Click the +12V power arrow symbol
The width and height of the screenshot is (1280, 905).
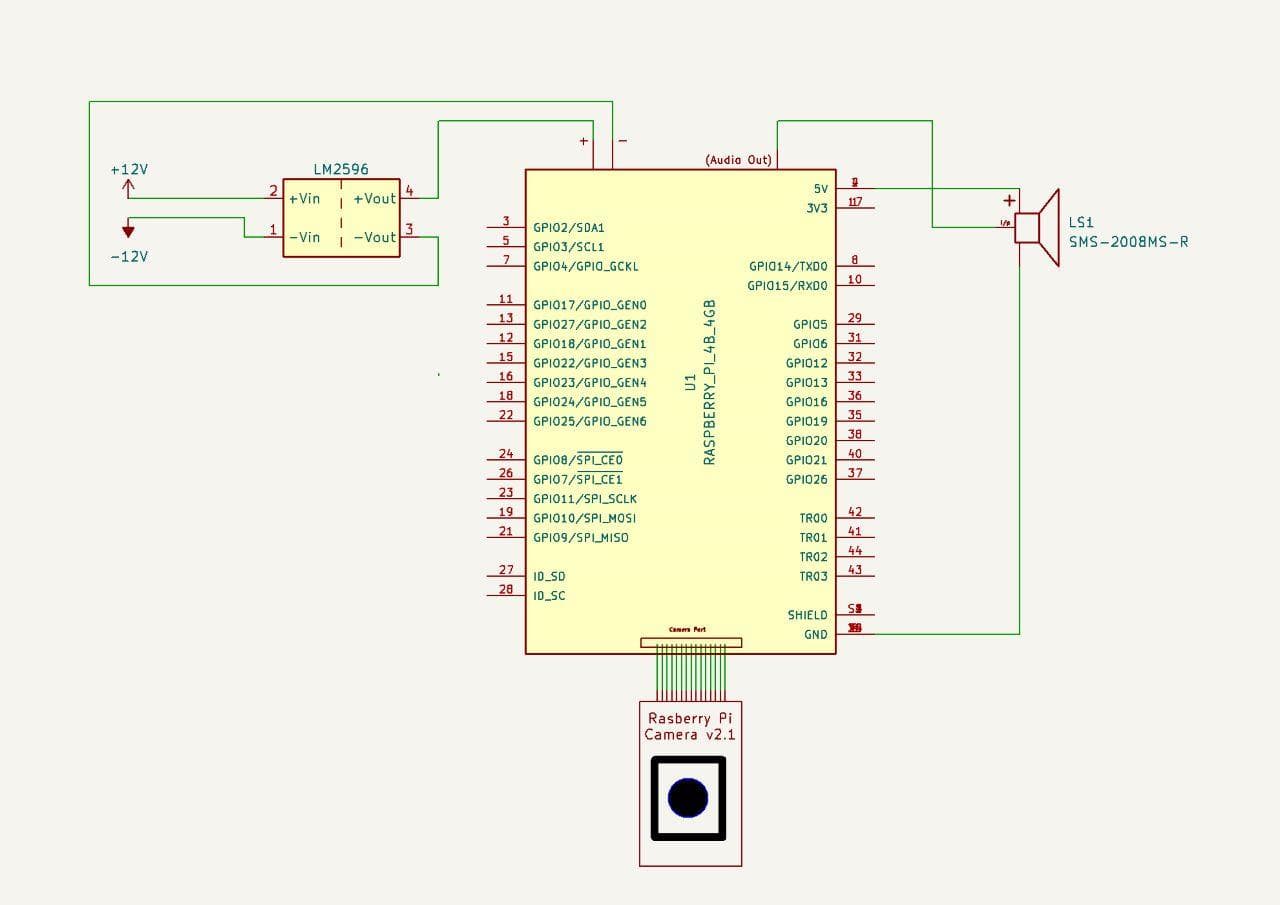pyautogui.click(x=128, y=190)
